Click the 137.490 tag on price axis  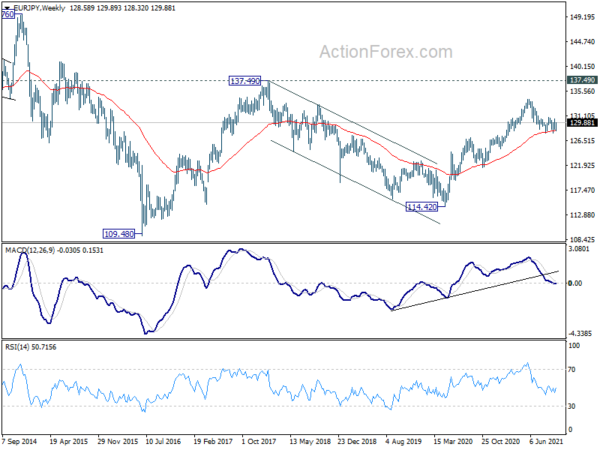(582, 80)
